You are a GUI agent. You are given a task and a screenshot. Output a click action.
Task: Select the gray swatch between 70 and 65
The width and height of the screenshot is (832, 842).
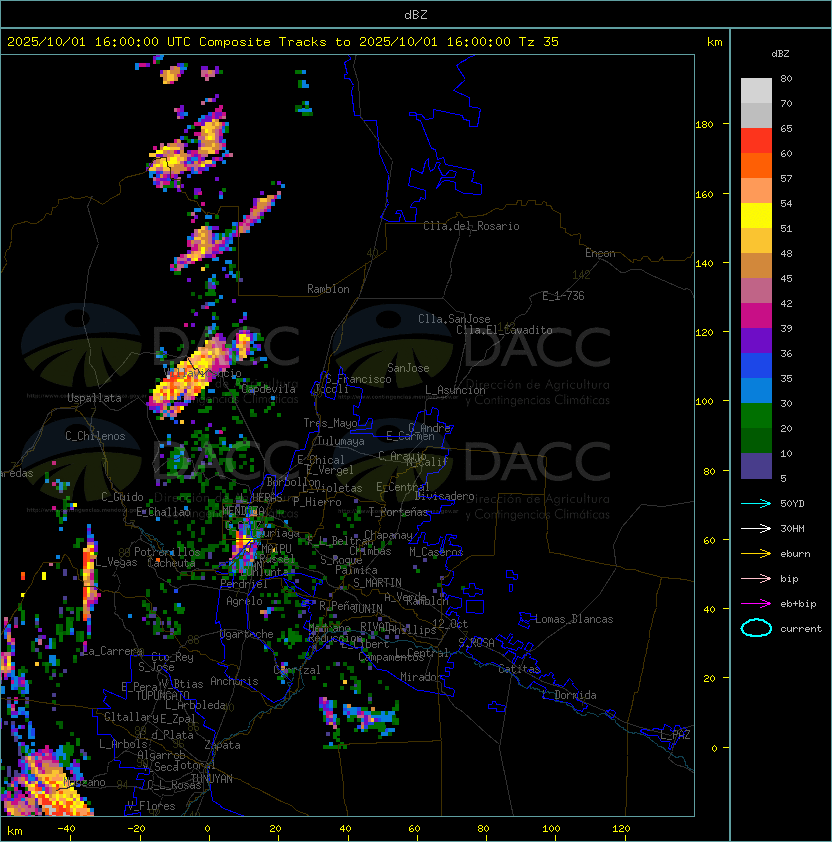[756, 115]
